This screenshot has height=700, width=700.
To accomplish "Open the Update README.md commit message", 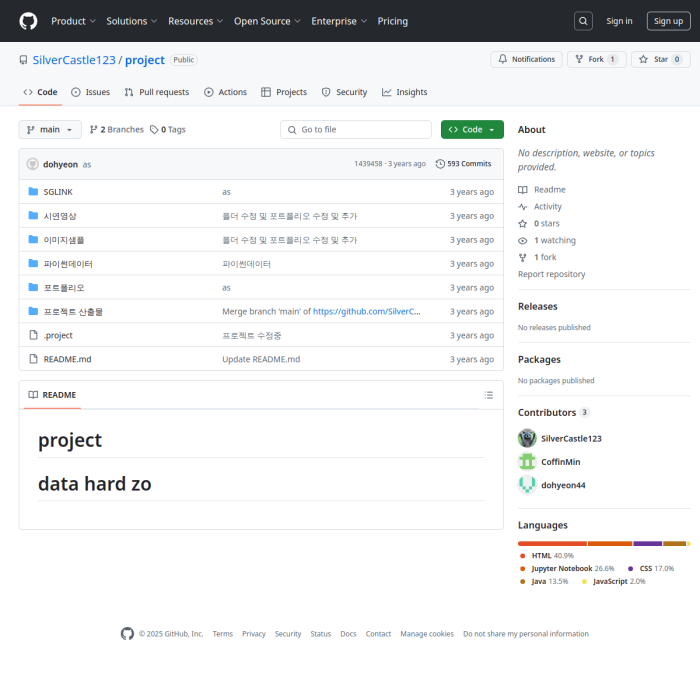I will (261, 359).
